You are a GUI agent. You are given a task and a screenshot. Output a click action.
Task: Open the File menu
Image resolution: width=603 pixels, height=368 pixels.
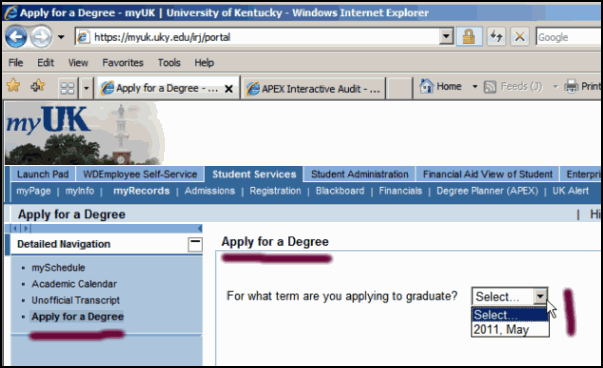click(x=16, y=63)
